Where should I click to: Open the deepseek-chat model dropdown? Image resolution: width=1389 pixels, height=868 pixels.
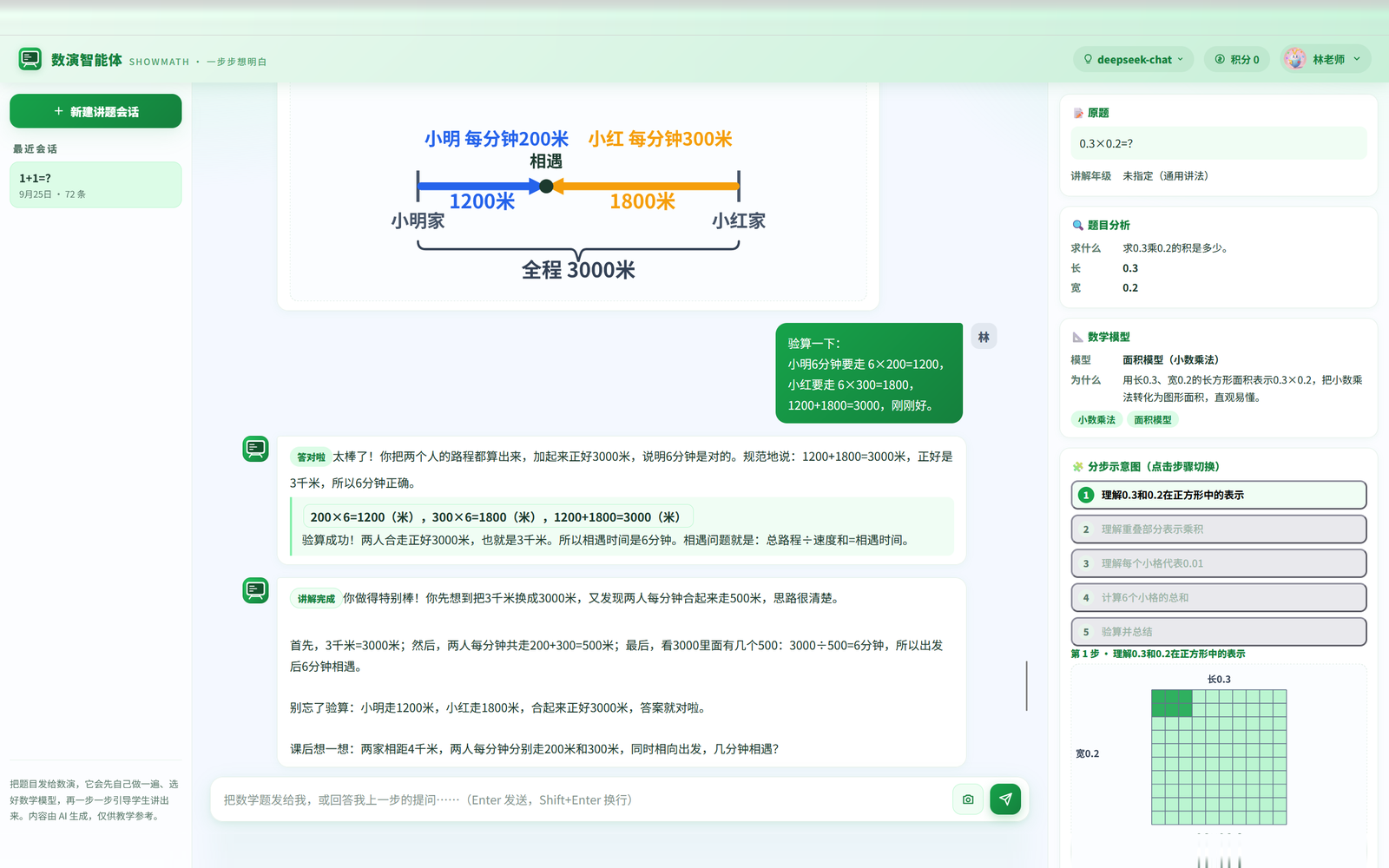pos(1133,59)
